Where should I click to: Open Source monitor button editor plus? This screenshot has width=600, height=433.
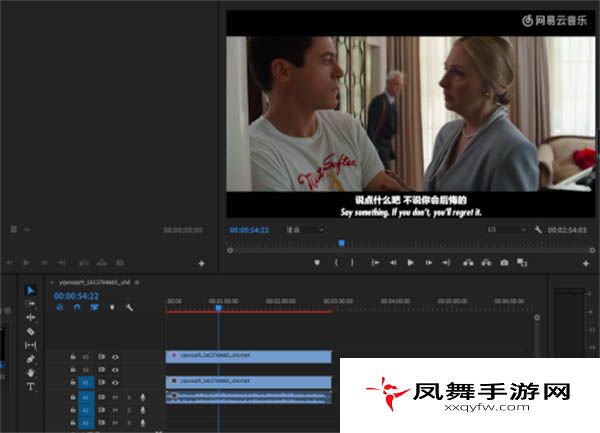coord(202,263)
